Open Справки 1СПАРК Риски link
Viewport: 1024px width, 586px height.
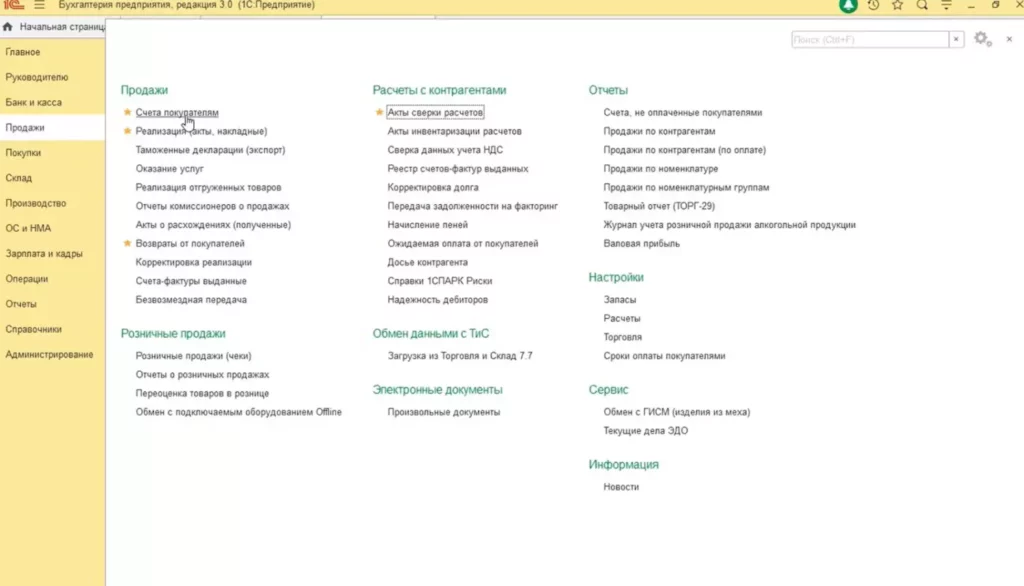(440, 281)
